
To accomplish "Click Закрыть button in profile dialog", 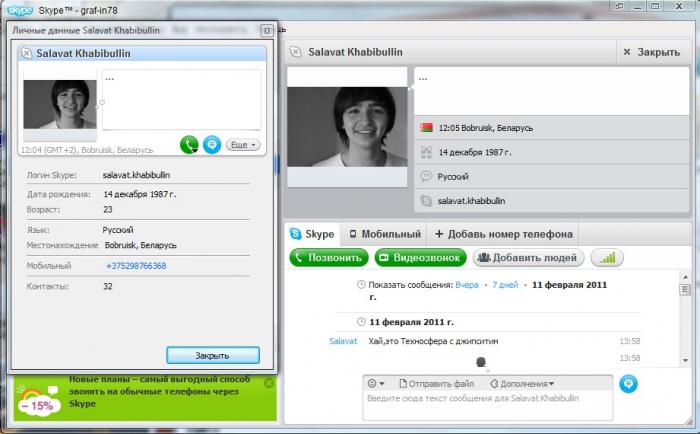I will pyautogui.click(x=212, y=355).
